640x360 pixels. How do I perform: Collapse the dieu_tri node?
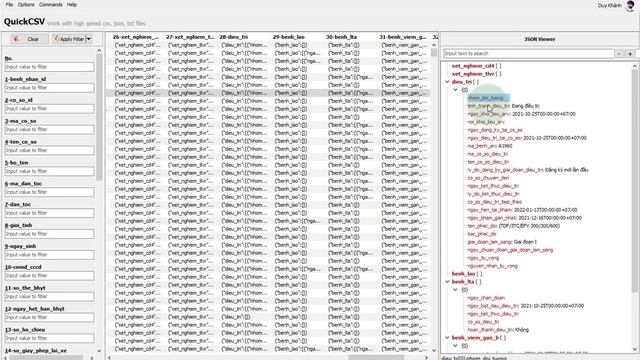pos(447,82)
